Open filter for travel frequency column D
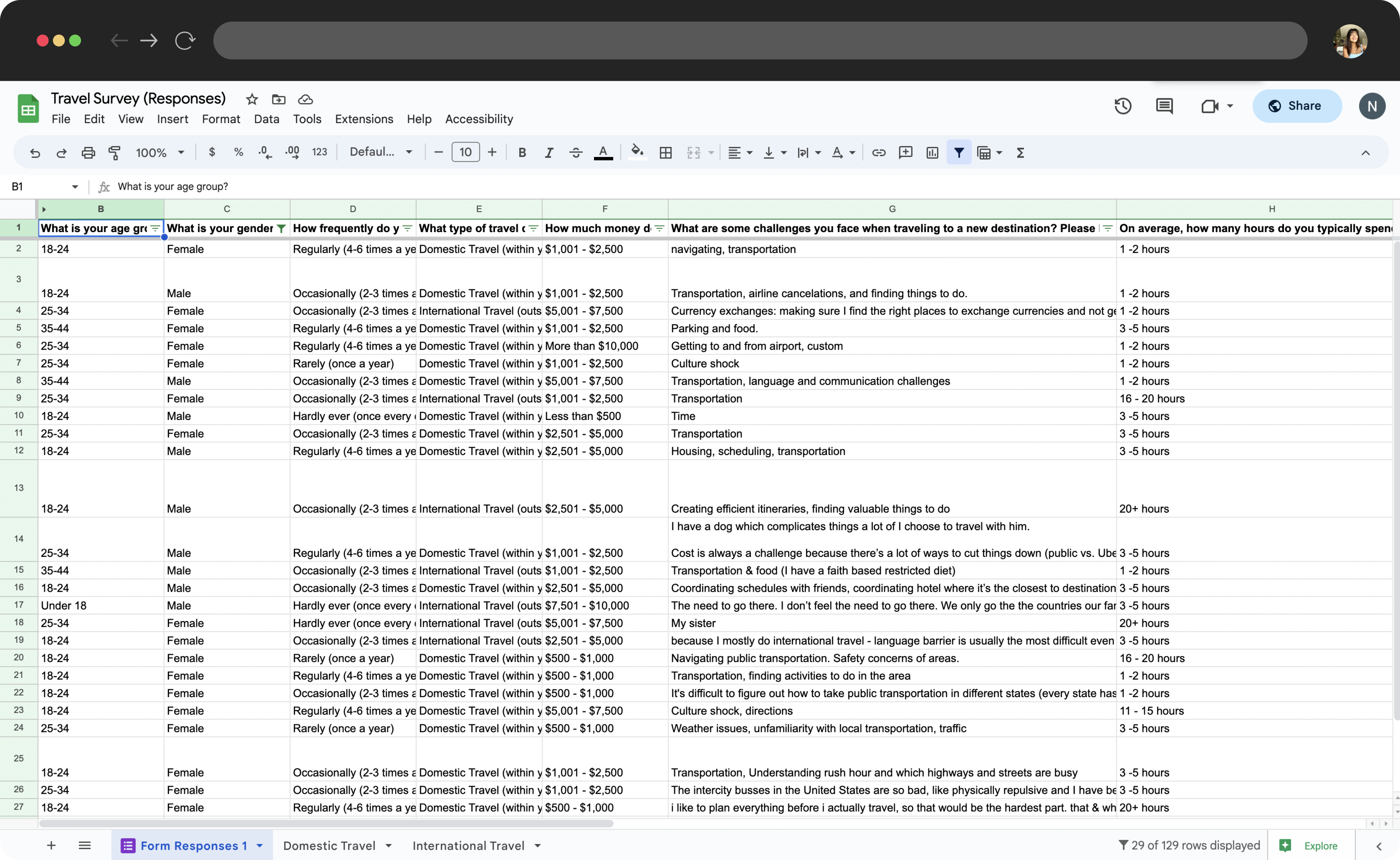Viewport: 1400px width, 860px height. coord(407,228)
